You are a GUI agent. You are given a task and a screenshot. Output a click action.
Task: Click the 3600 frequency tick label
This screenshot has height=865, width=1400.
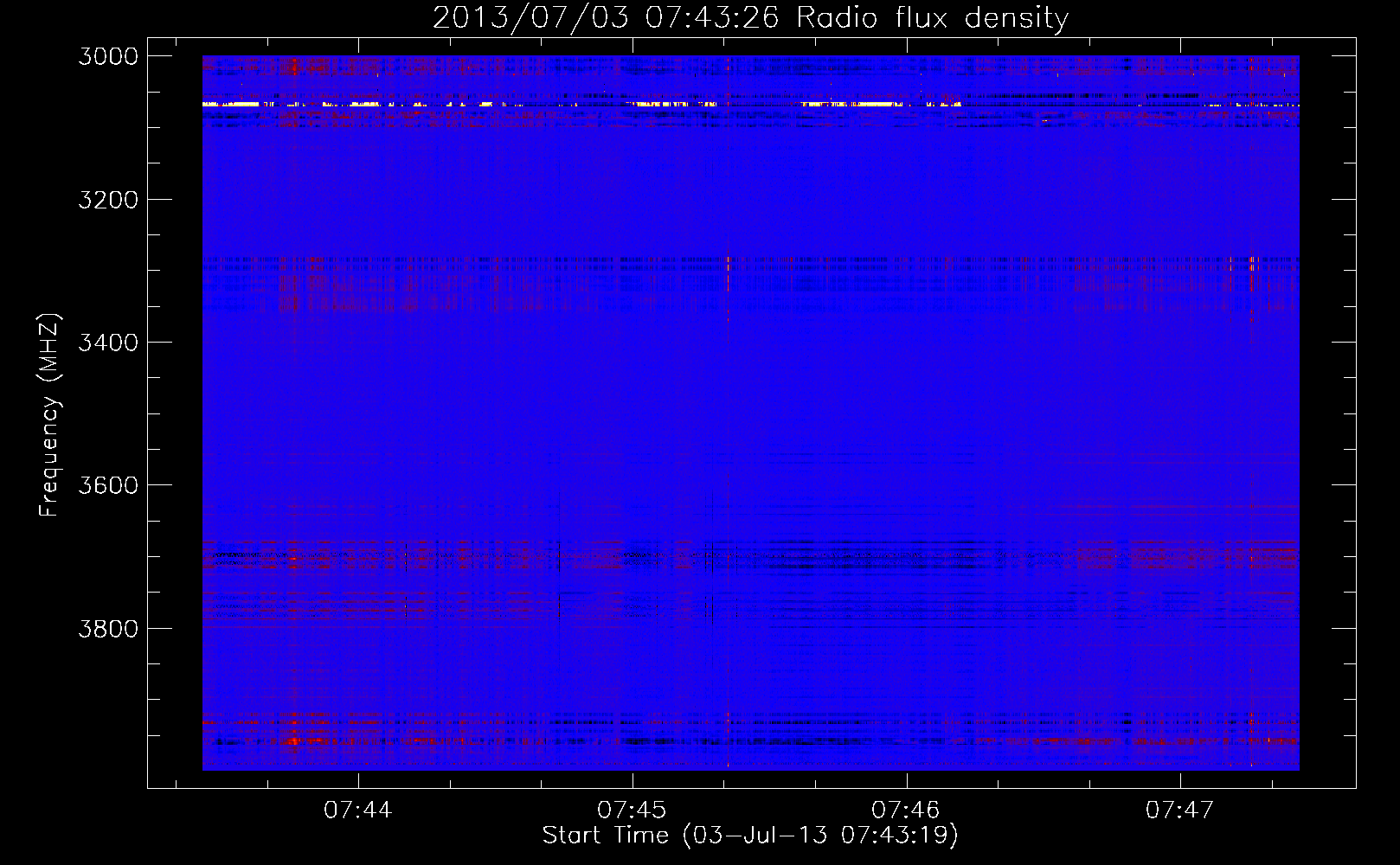[x=108, y=485]
